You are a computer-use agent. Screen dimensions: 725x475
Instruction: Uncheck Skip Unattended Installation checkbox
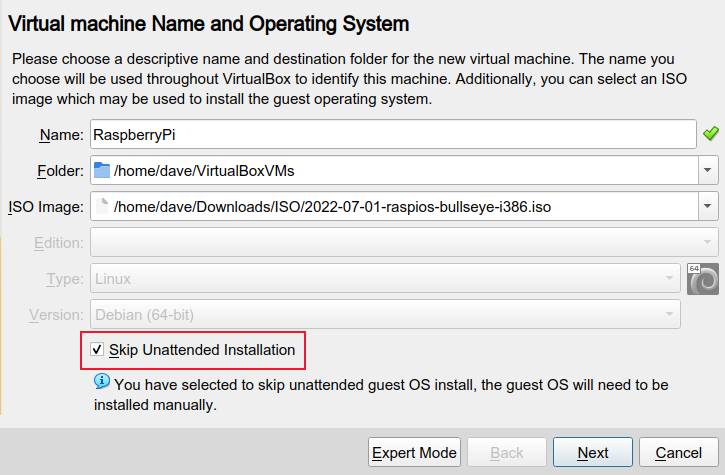click(x=97, y=350)
